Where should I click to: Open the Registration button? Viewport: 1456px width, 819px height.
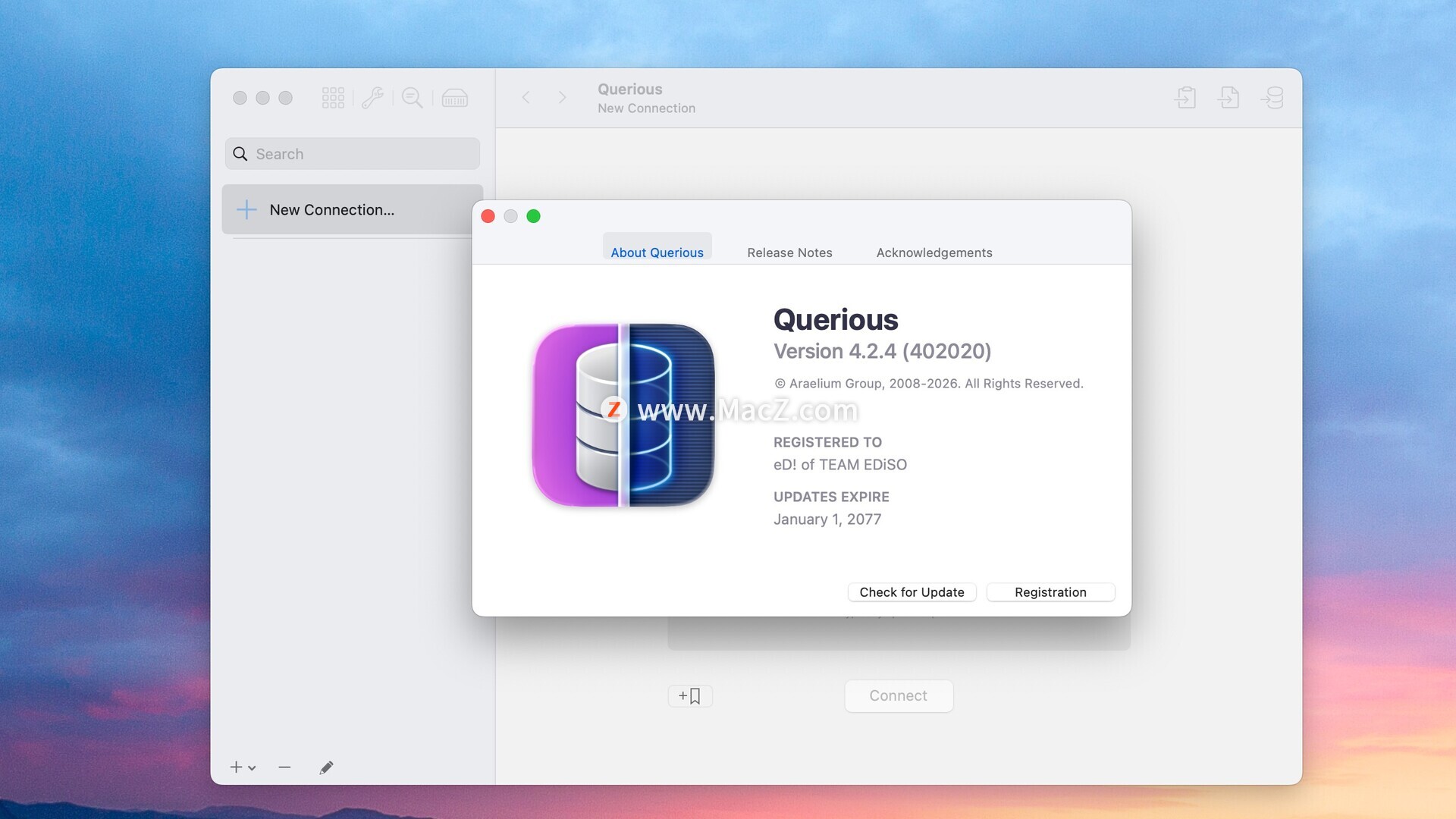coord(1050,592)
